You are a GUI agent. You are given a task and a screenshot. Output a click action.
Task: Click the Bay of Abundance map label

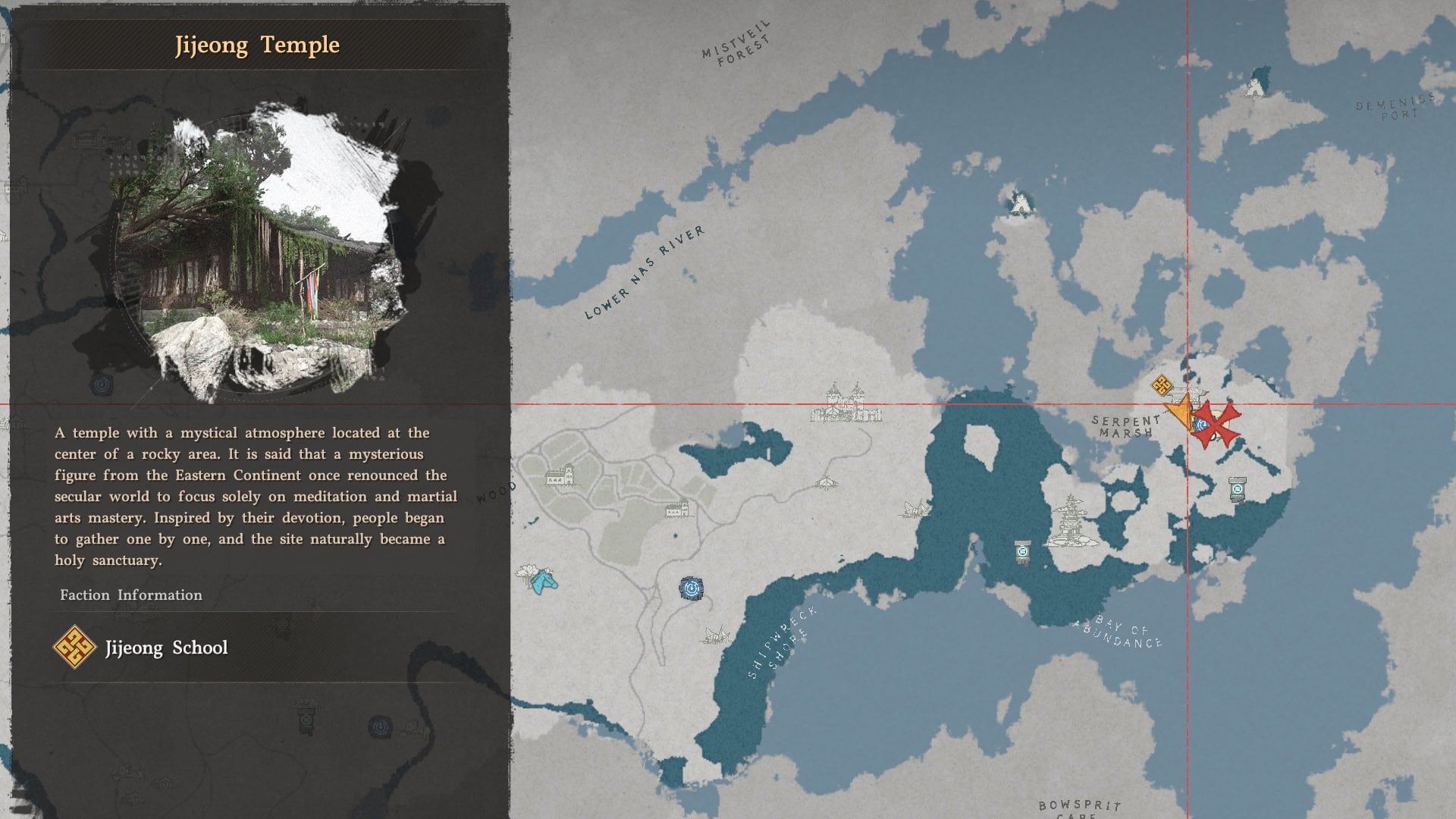pos(1119,635)
